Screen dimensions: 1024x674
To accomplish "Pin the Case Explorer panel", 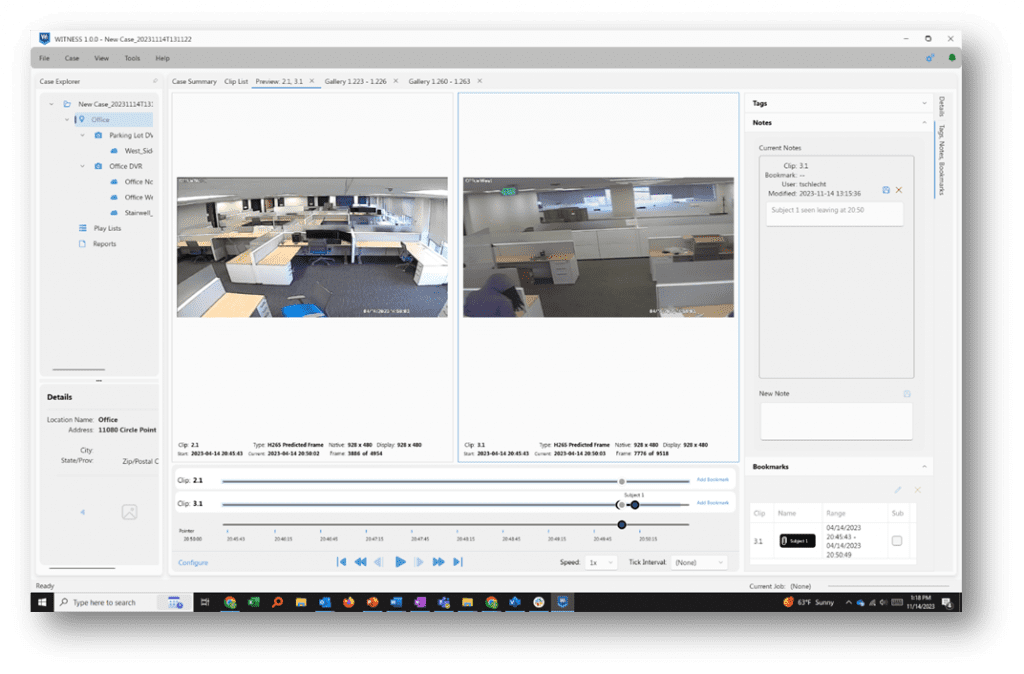I will 155,81.
